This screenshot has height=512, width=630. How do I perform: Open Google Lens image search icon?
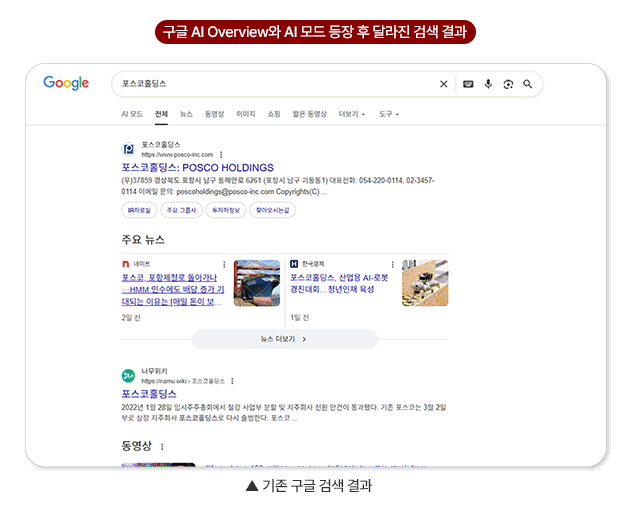pos(508,84)
